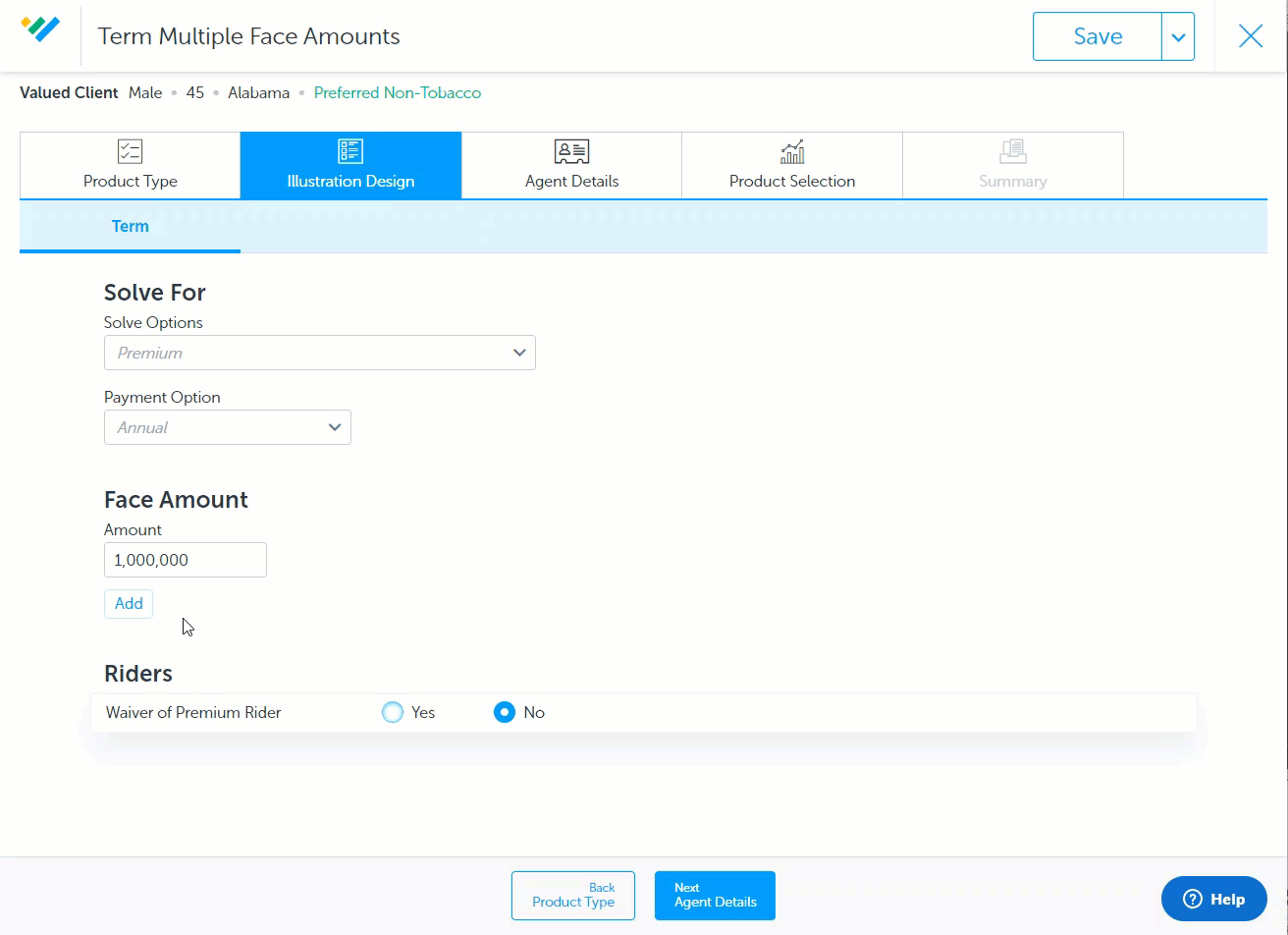The width and height of the screenshot is (1288, 935).
Task: Click the Save button
Action: pos(1098,36)
